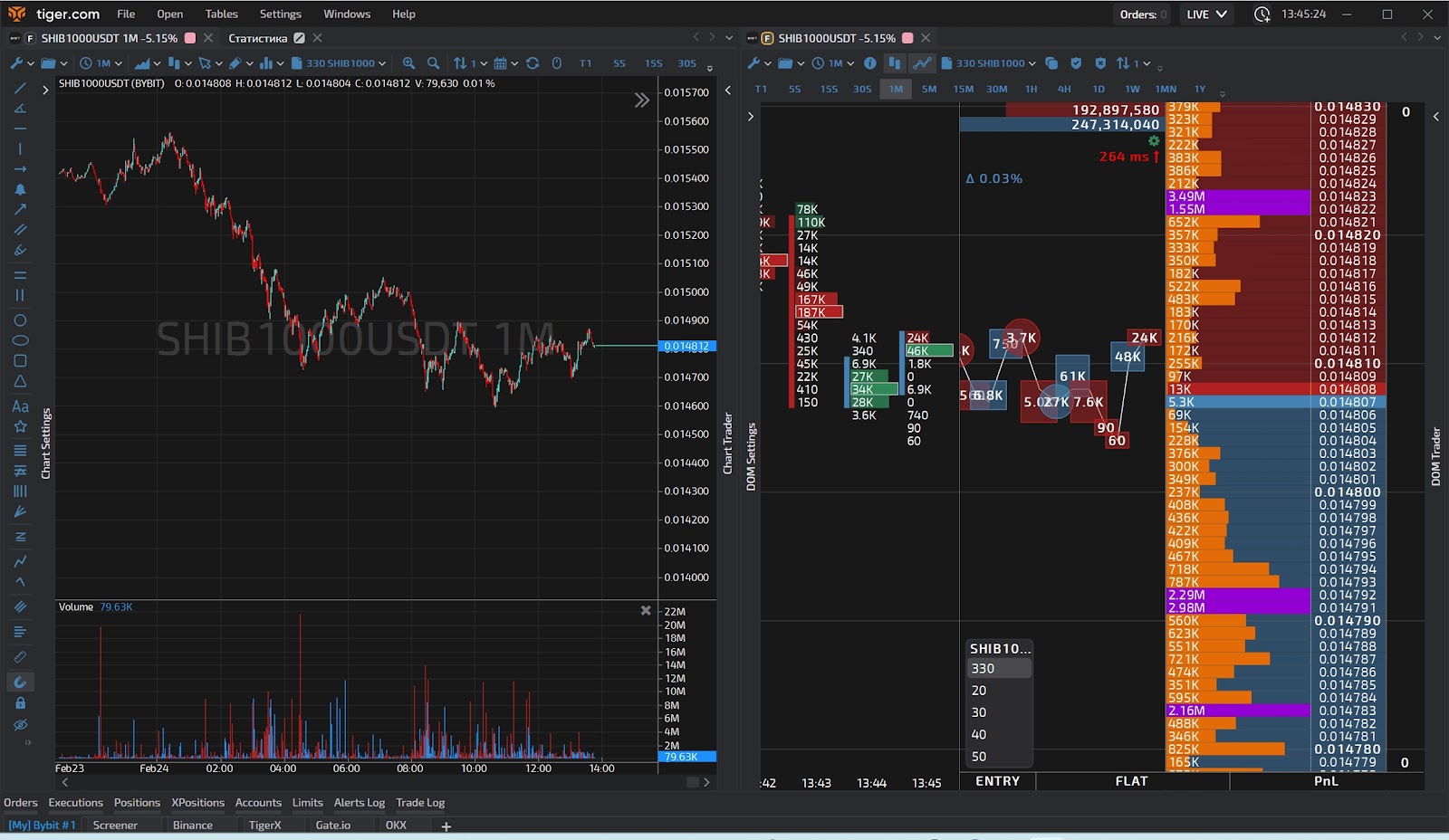Viewport: 1449px width, 840px height.
Task: Click the info icon in DOM toolbar
Action: tap(869, 63)
